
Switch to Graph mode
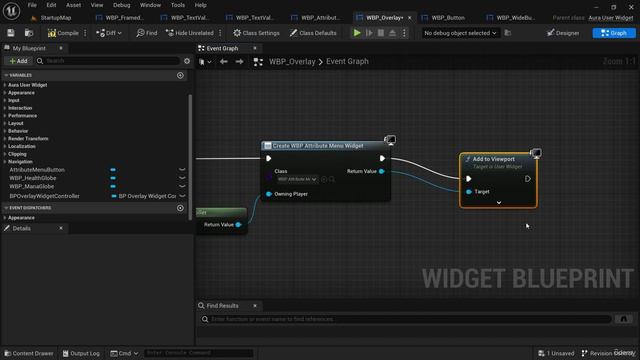tap(614, 33)
